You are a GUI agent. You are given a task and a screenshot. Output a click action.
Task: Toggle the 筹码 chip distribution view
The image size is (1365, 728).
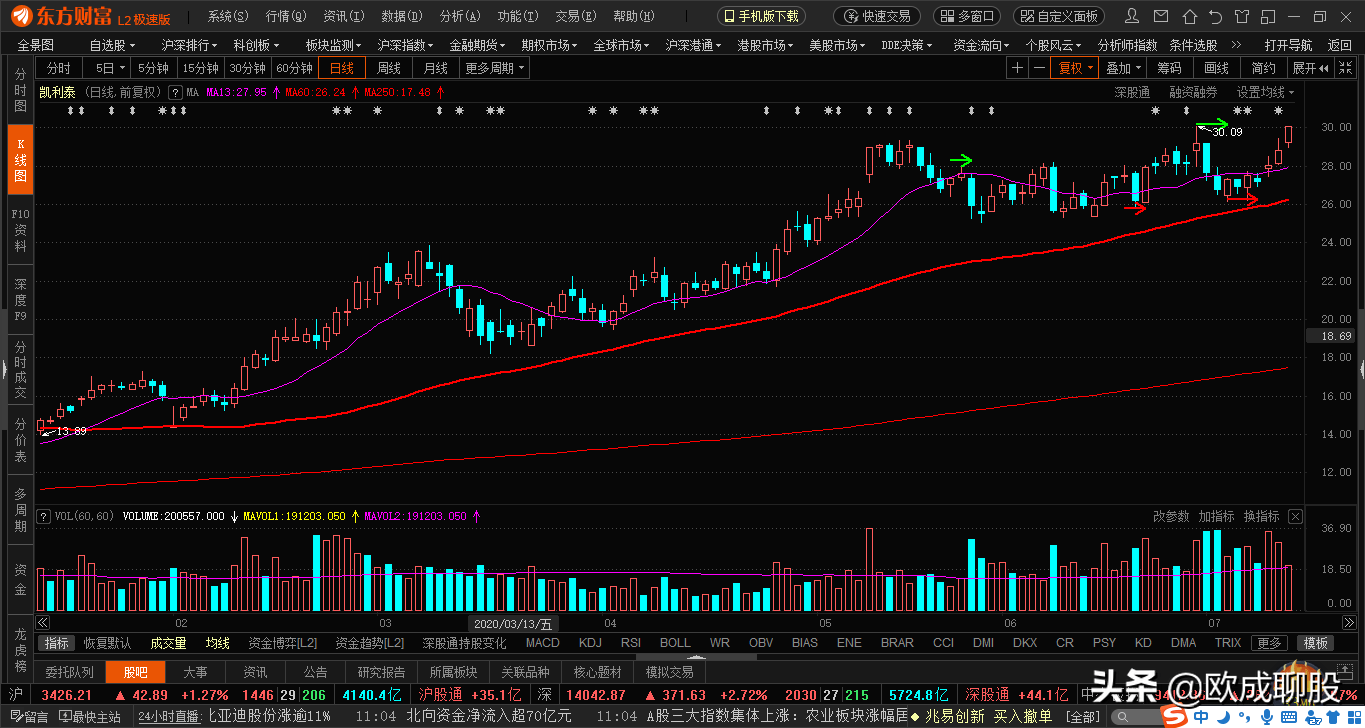(x=1169, y=68)
